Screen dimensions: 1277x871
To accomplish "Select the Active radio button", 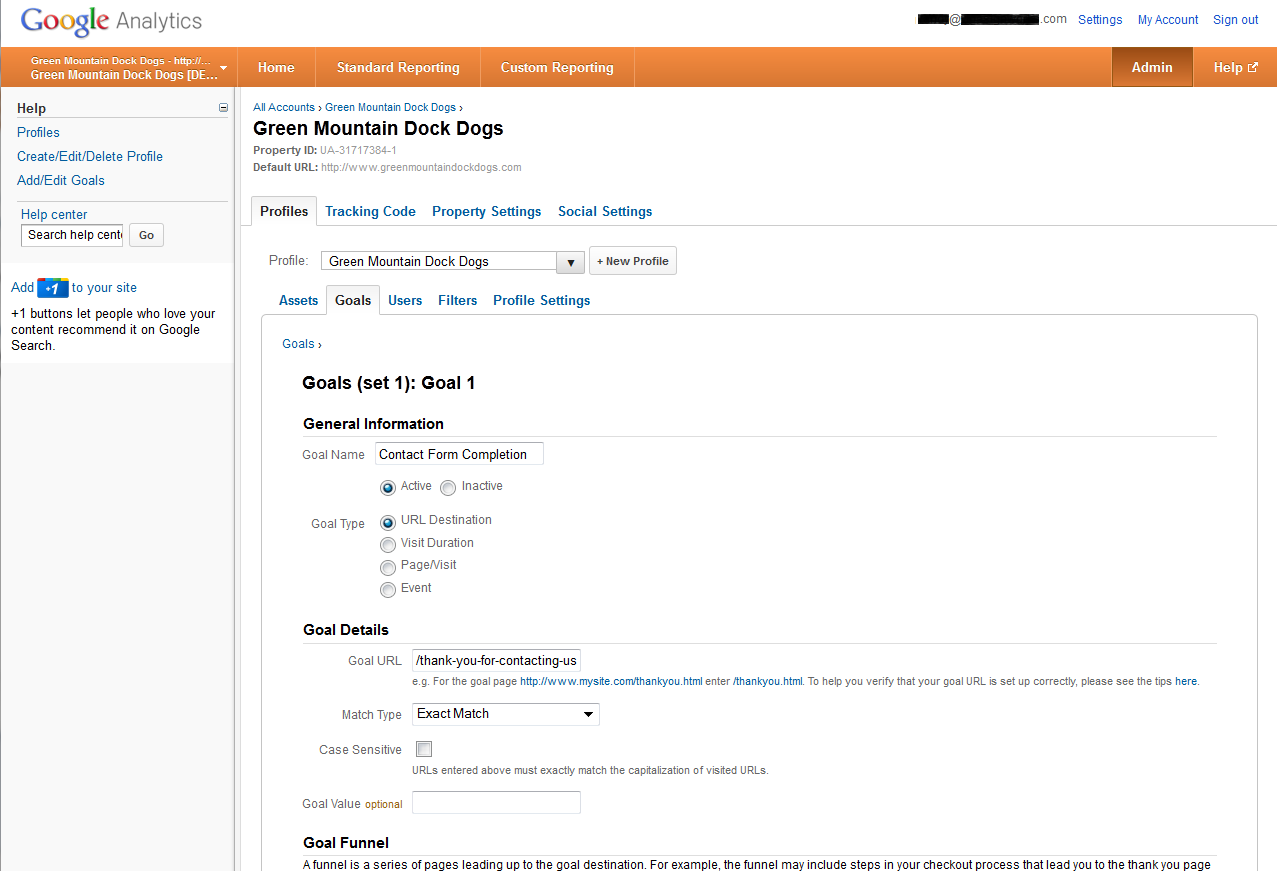I will coord(388,488).
